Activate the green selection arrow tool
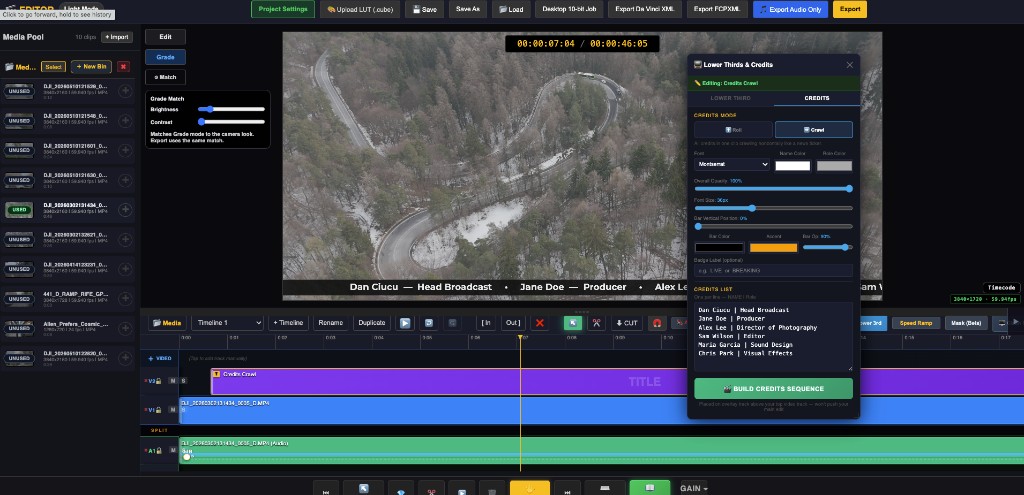1024x495 pixels. 573,323
